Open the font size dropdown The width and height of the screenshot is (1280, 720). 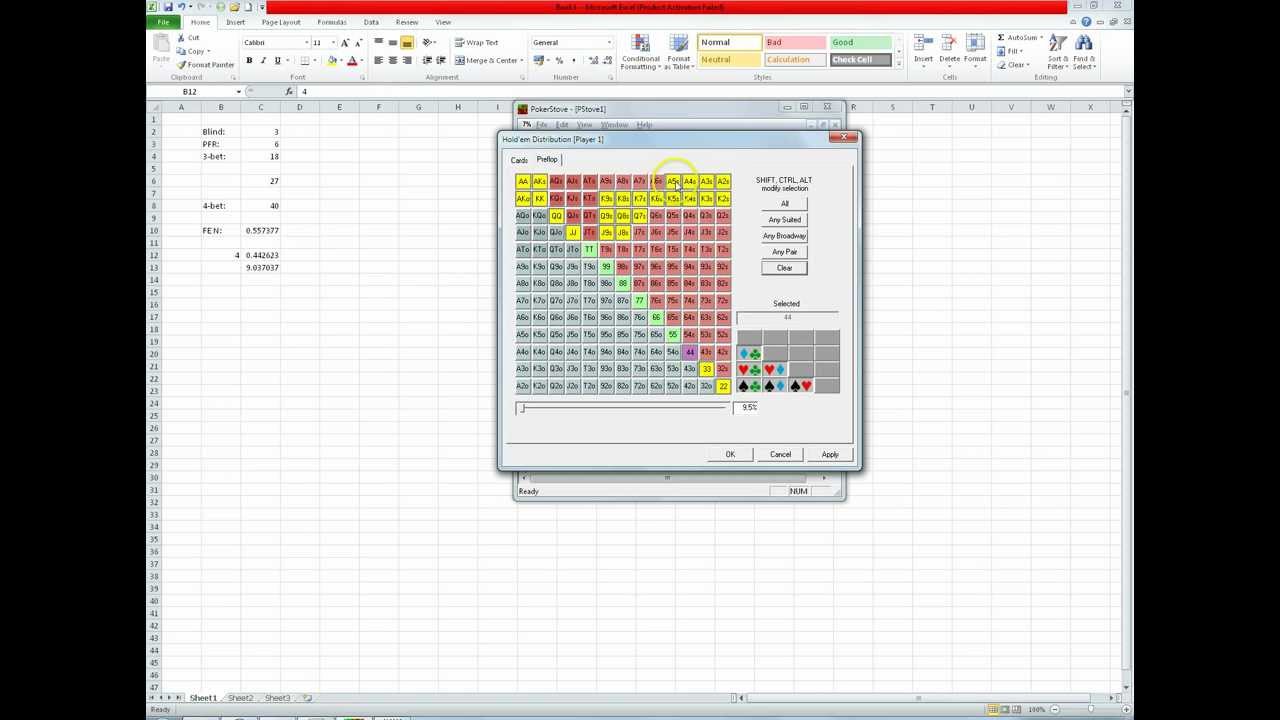(331, 43)
